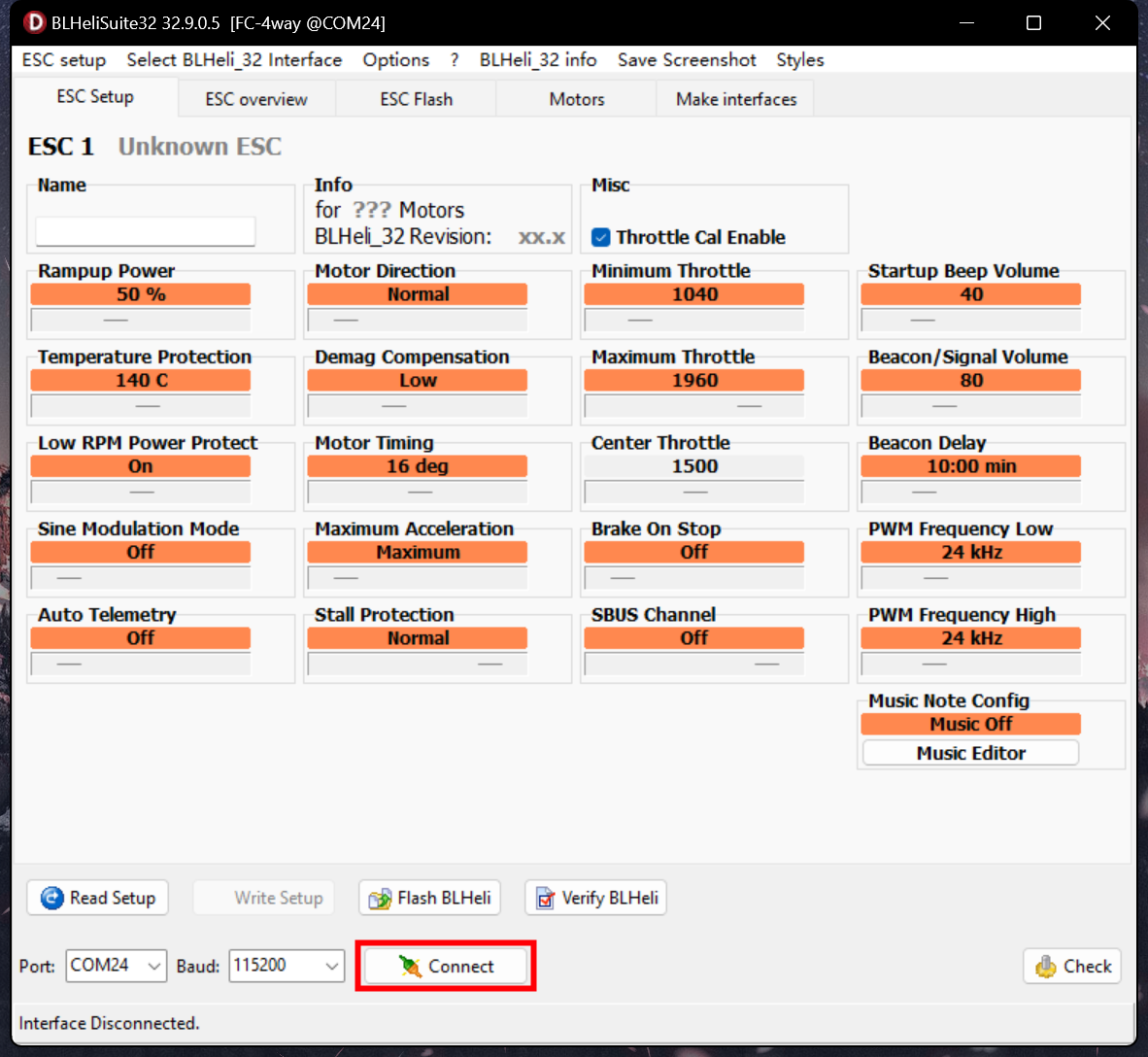
Task: Switch to the Motors tab
Action: 577,99
